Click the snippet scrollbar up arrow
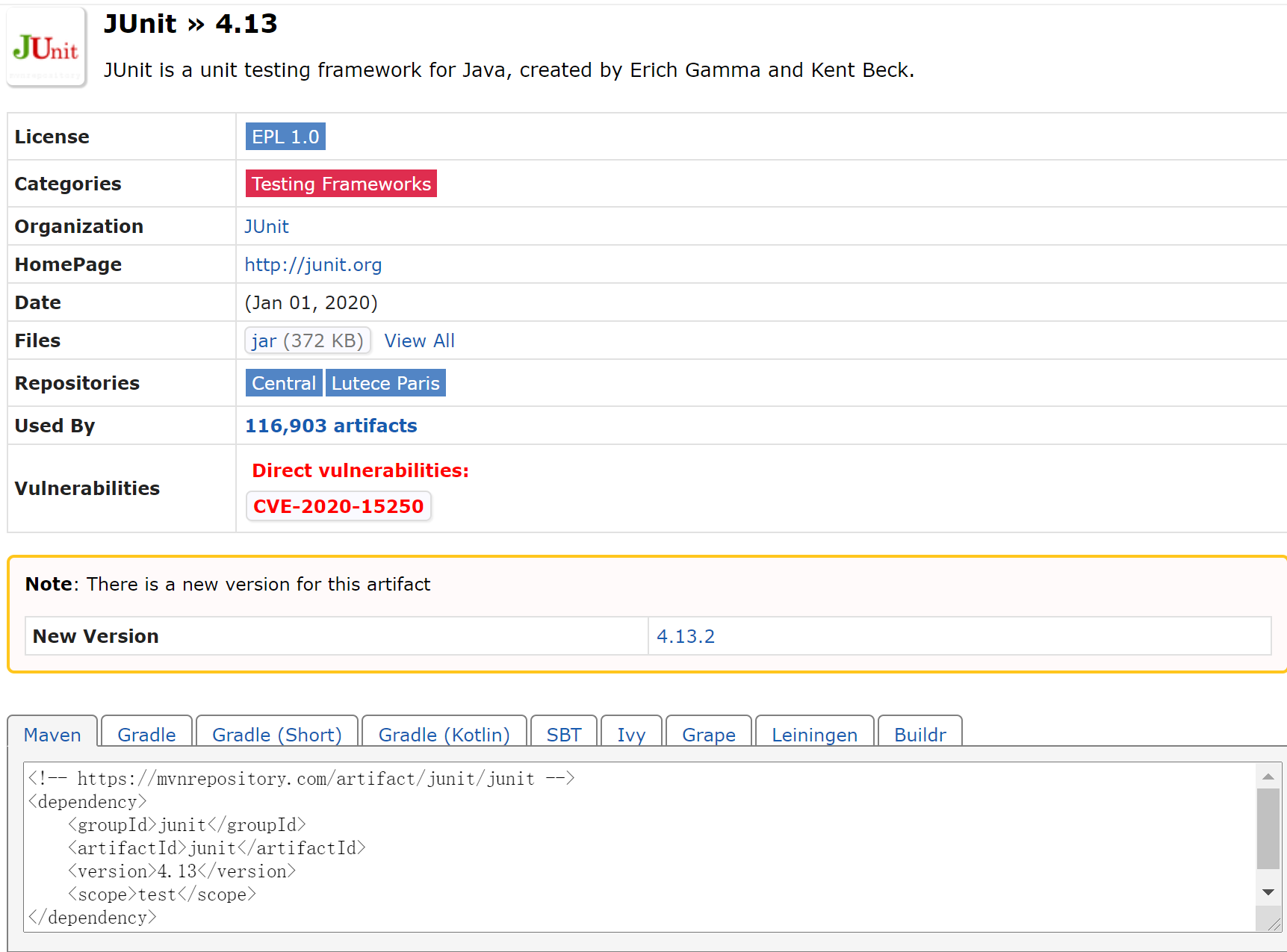 tap(1268, 777)
